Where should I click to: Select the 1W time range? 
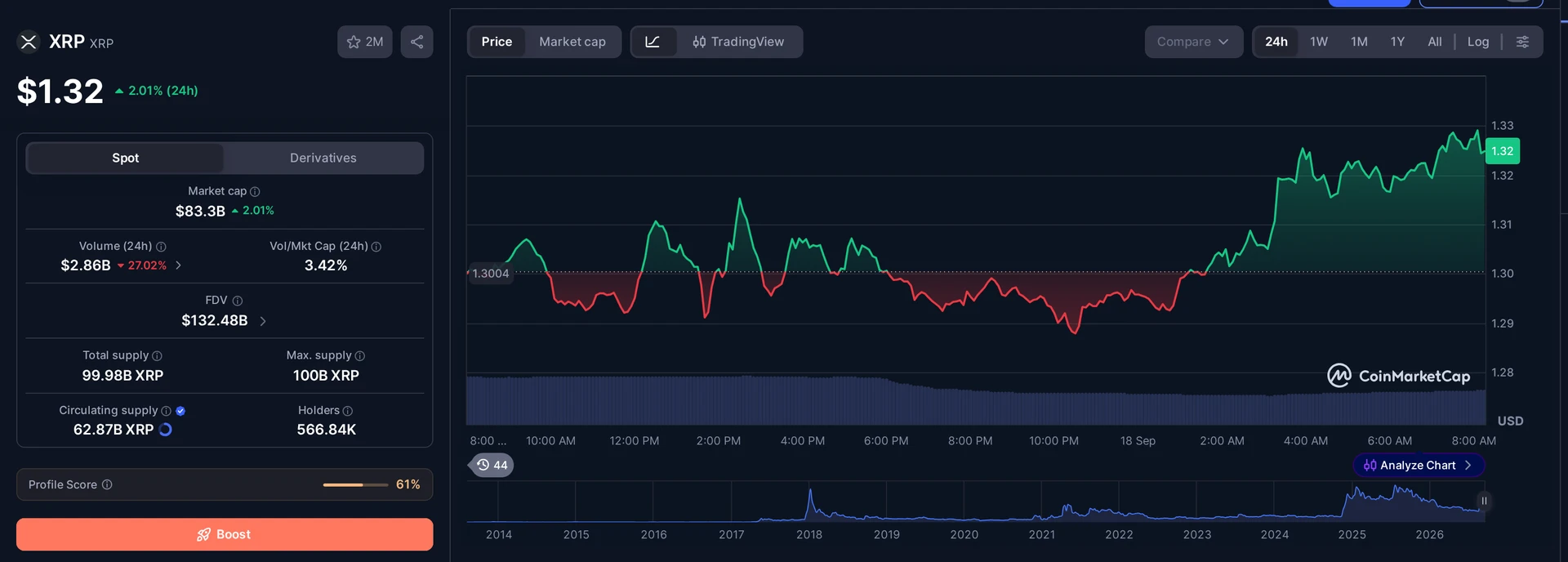pyautogui.click(x=1319, y=42)
